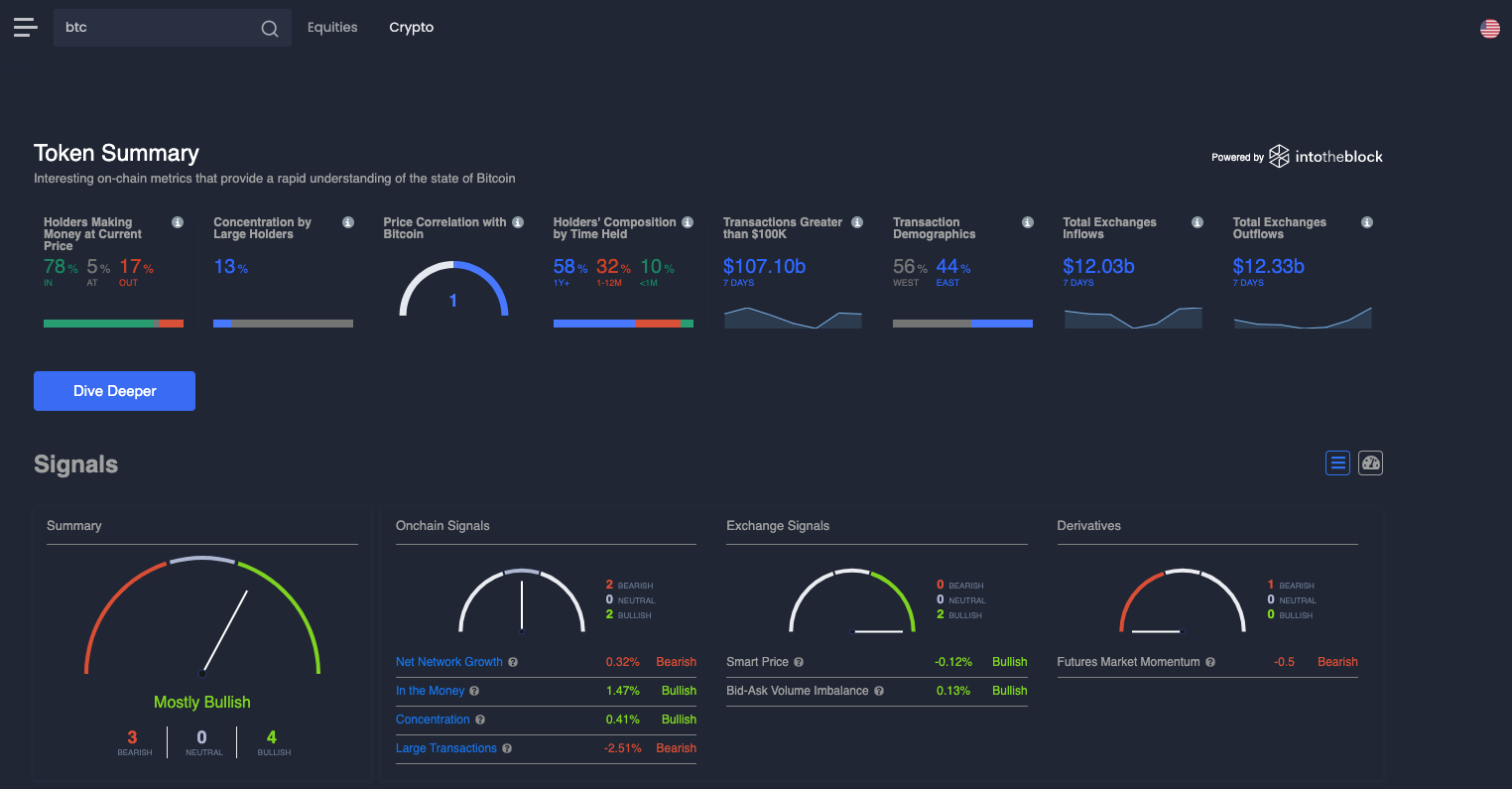Image resolution: width=1512 pixels, height=789 pixels.
Task: Switch to the Equities tab
Action: coord(332,27)
